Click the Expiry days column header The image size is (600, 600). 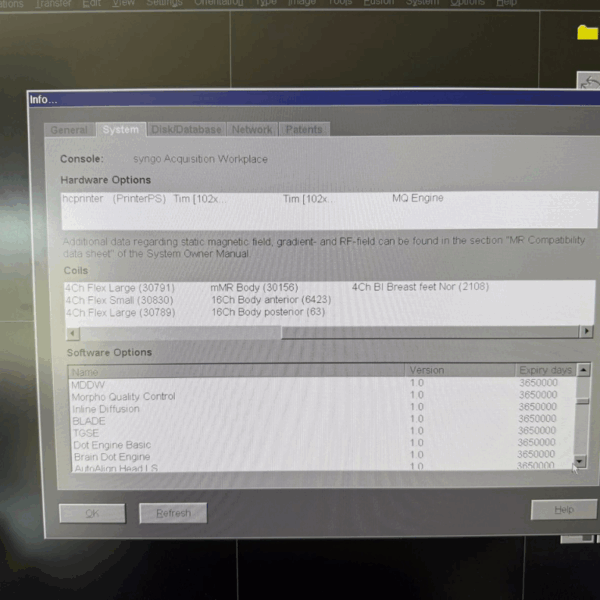pos(545,370)
